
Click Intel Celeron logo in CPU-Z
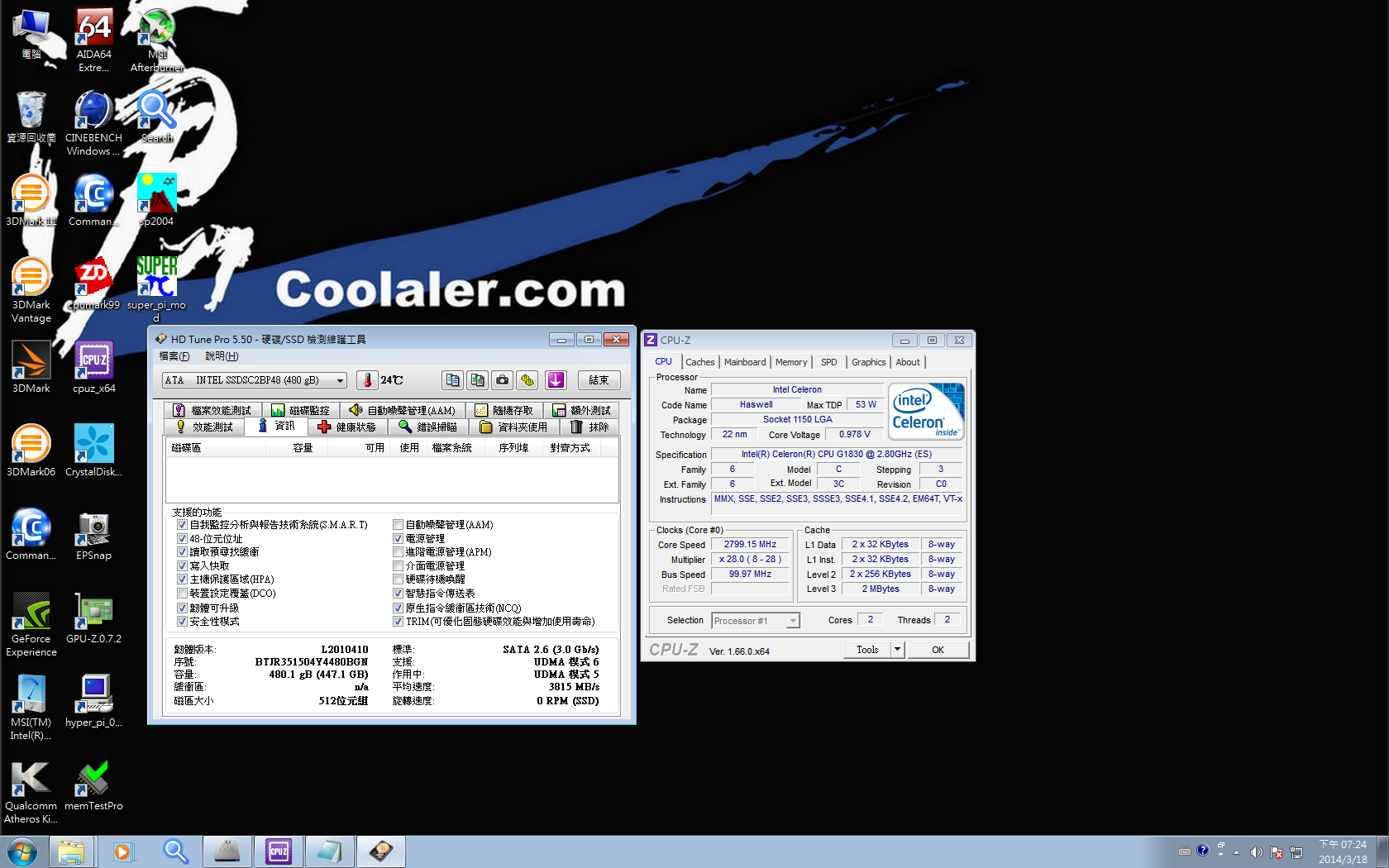(x=926, y=412)
